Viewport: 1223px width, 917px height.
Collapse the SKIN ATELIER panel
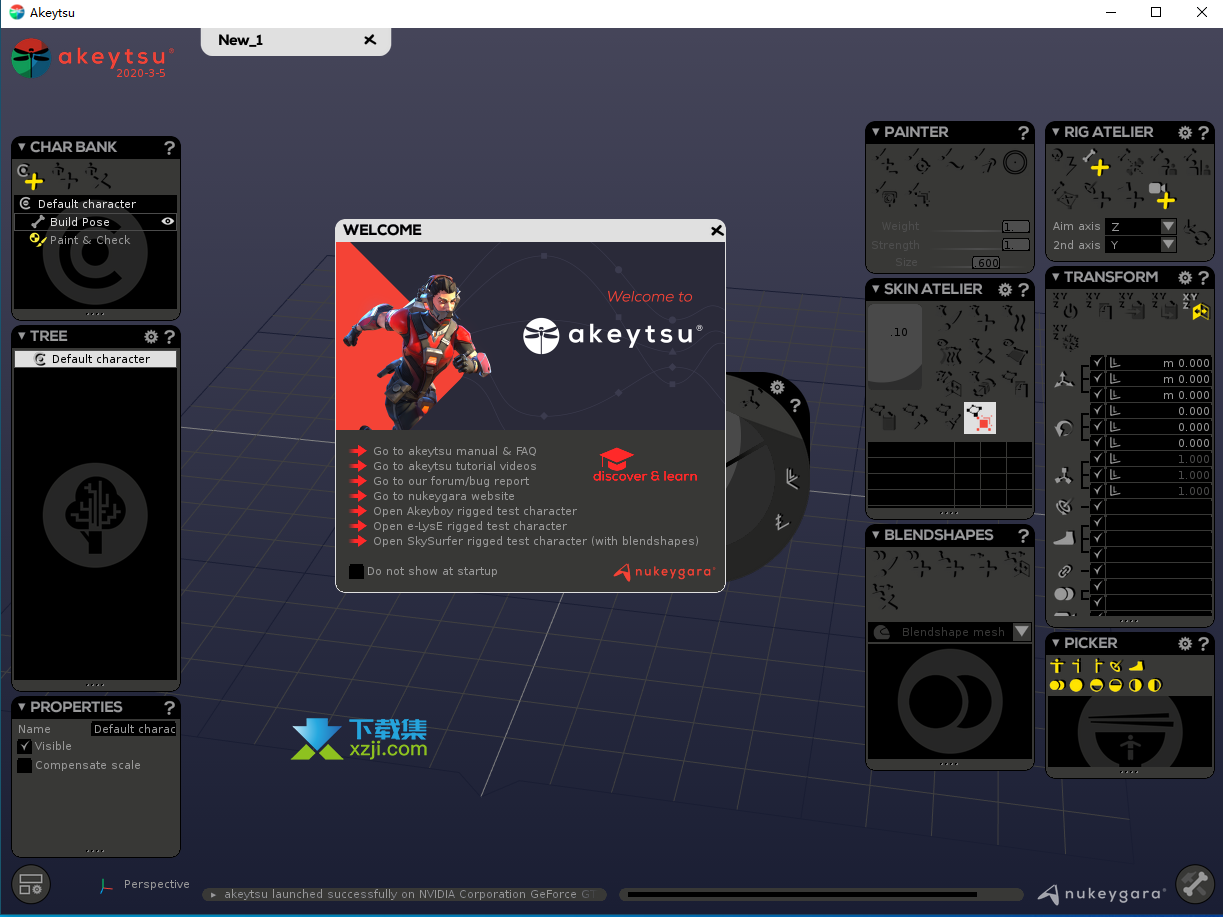[x=876, y=289]
